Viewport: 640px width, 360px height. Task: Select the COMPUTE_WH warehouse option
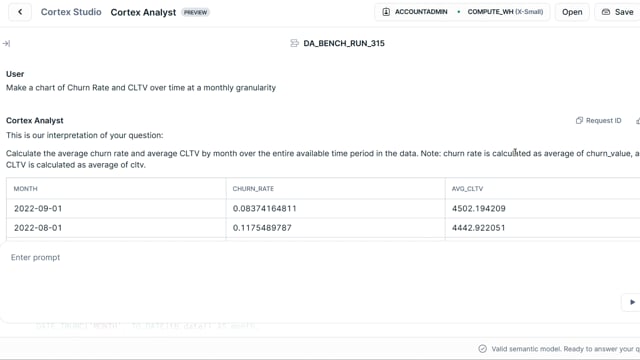(505, 12)
